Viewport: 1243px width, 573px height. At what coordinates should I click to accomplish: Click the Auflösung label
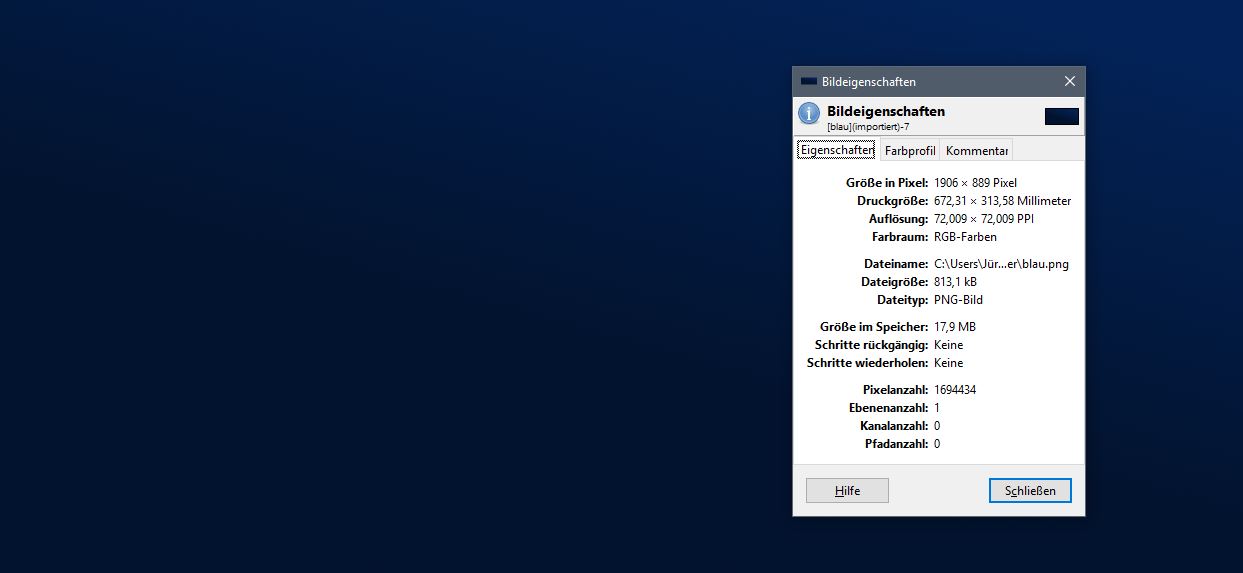click(x=899, y=219)
